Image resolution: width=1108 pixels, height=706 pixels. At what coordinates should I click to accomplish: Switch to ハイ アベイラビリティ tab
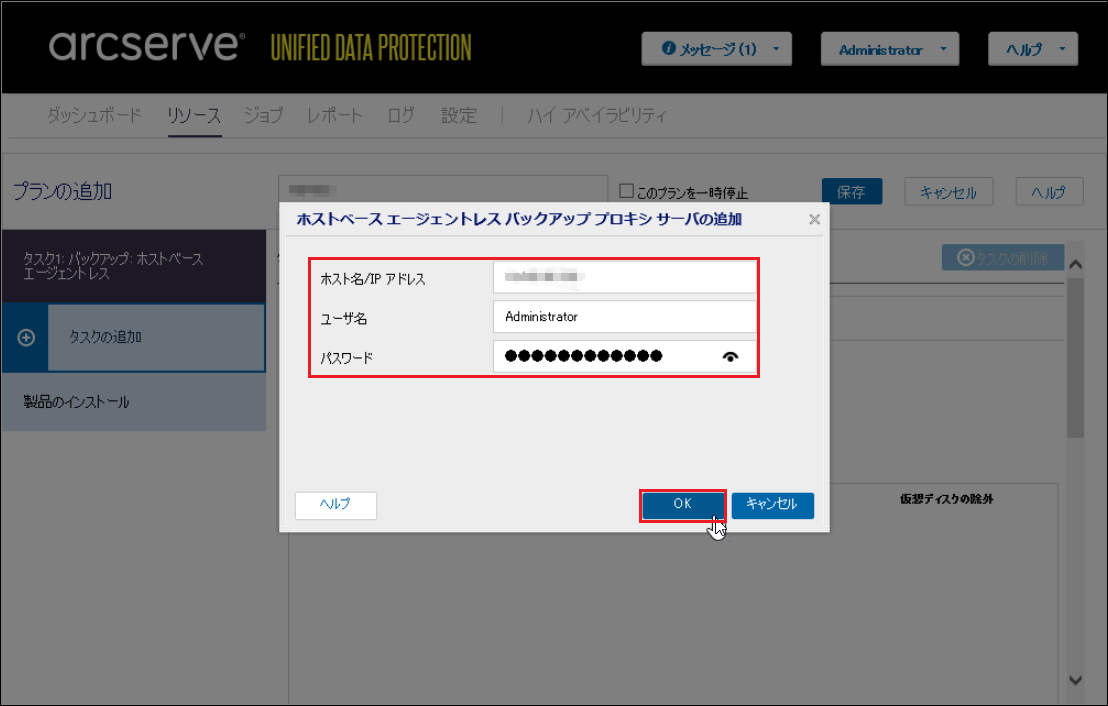tap(596, 114)
